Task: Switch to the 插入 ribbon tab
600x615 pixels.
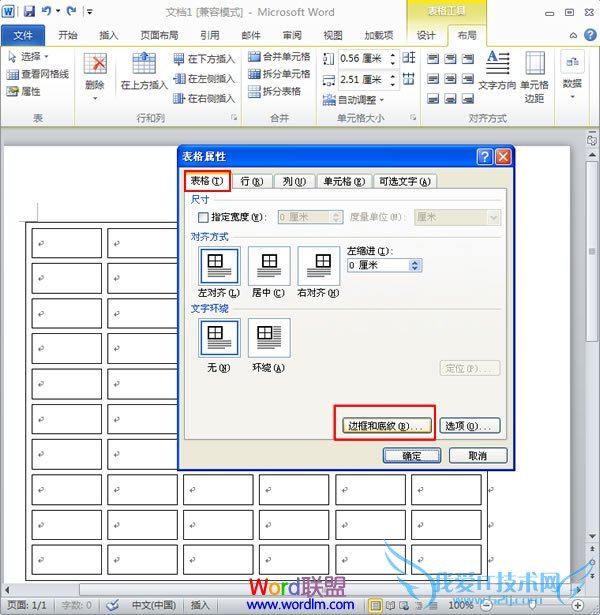Action: point(109,35)
